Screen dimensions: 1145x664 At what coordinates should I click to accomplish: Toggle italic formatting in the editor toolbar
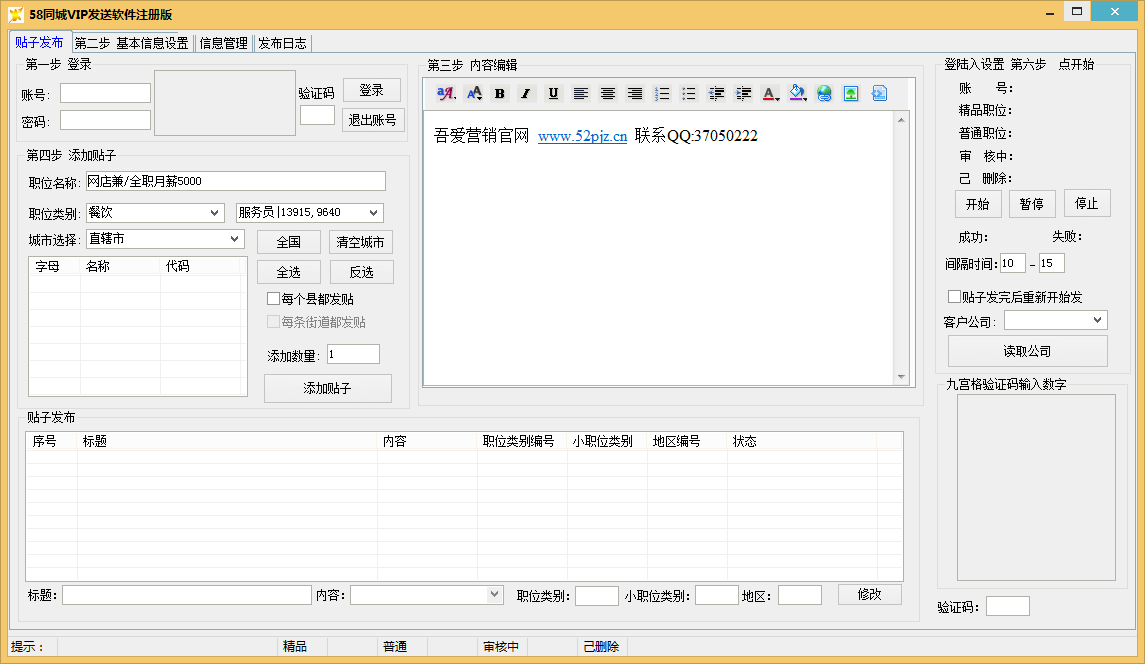[x=526, y=94]
